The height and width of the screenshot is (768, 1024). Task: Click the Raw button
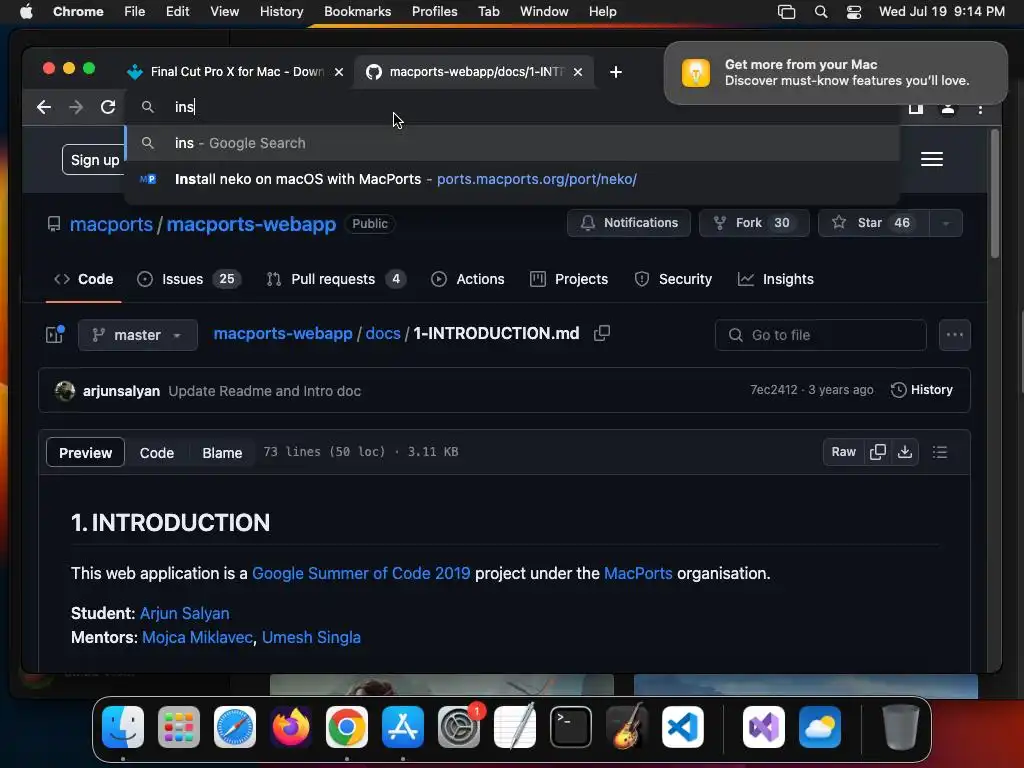click(x=843, y=452)
